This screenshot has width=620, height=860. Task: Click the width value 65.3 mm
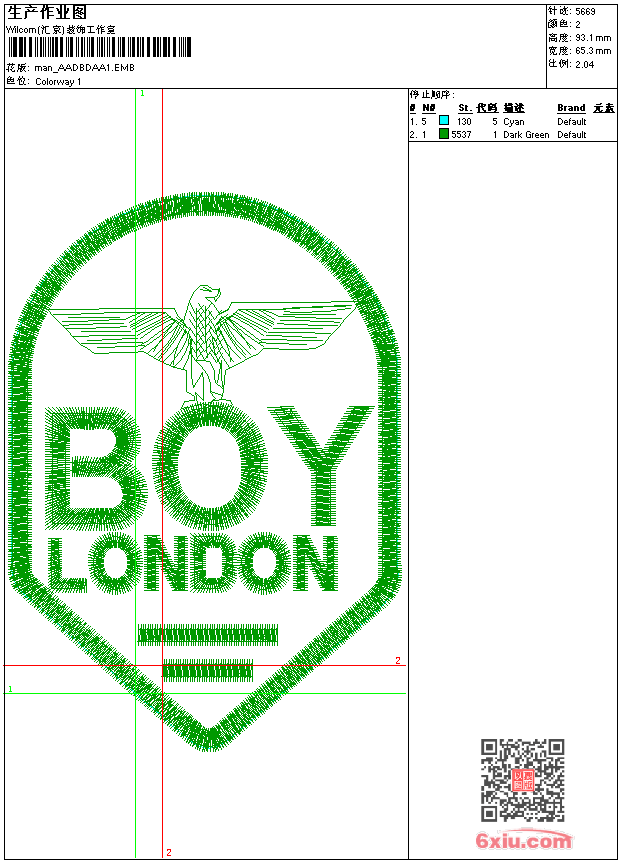593,51
